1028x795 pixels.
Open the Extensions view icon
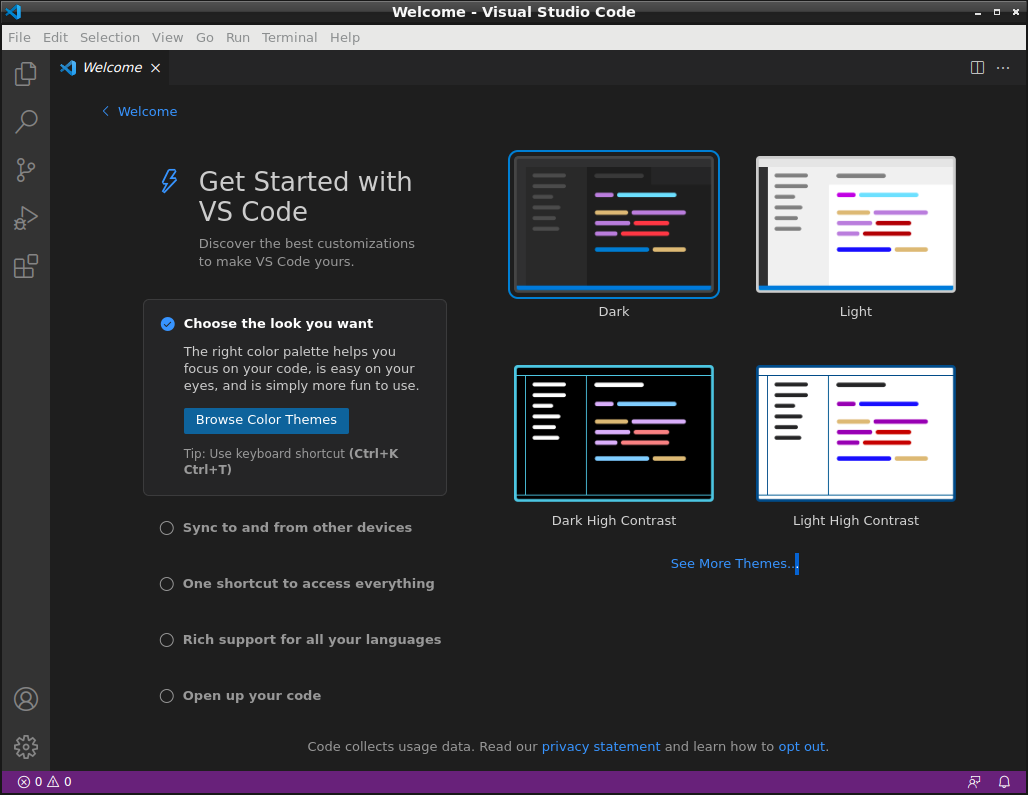25,266
